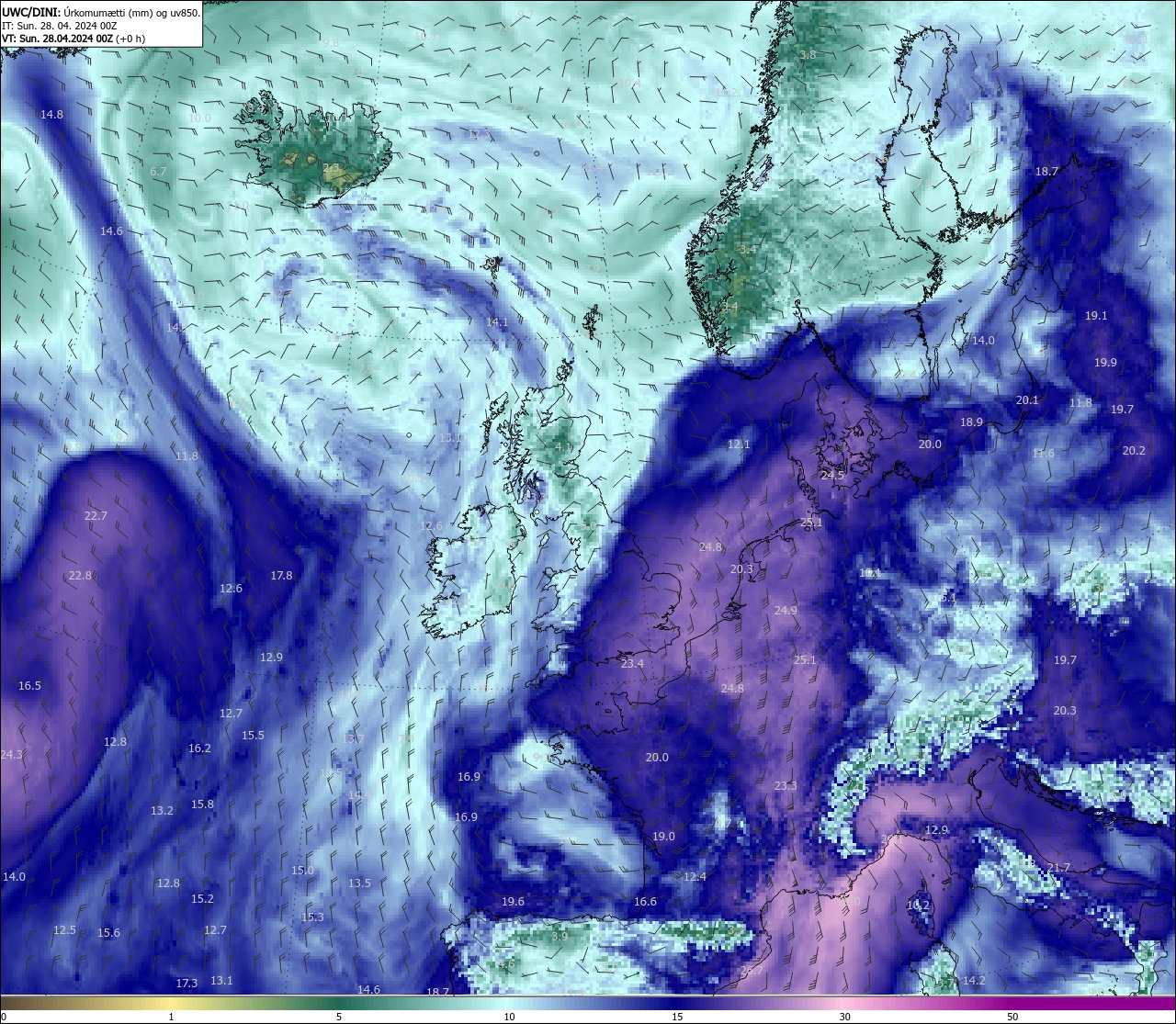The height and width of the screenshot is (1024, 1176).
Task: Click the UWC/DINI Úrkomumætti map title
Action: [x=100, y=12]
